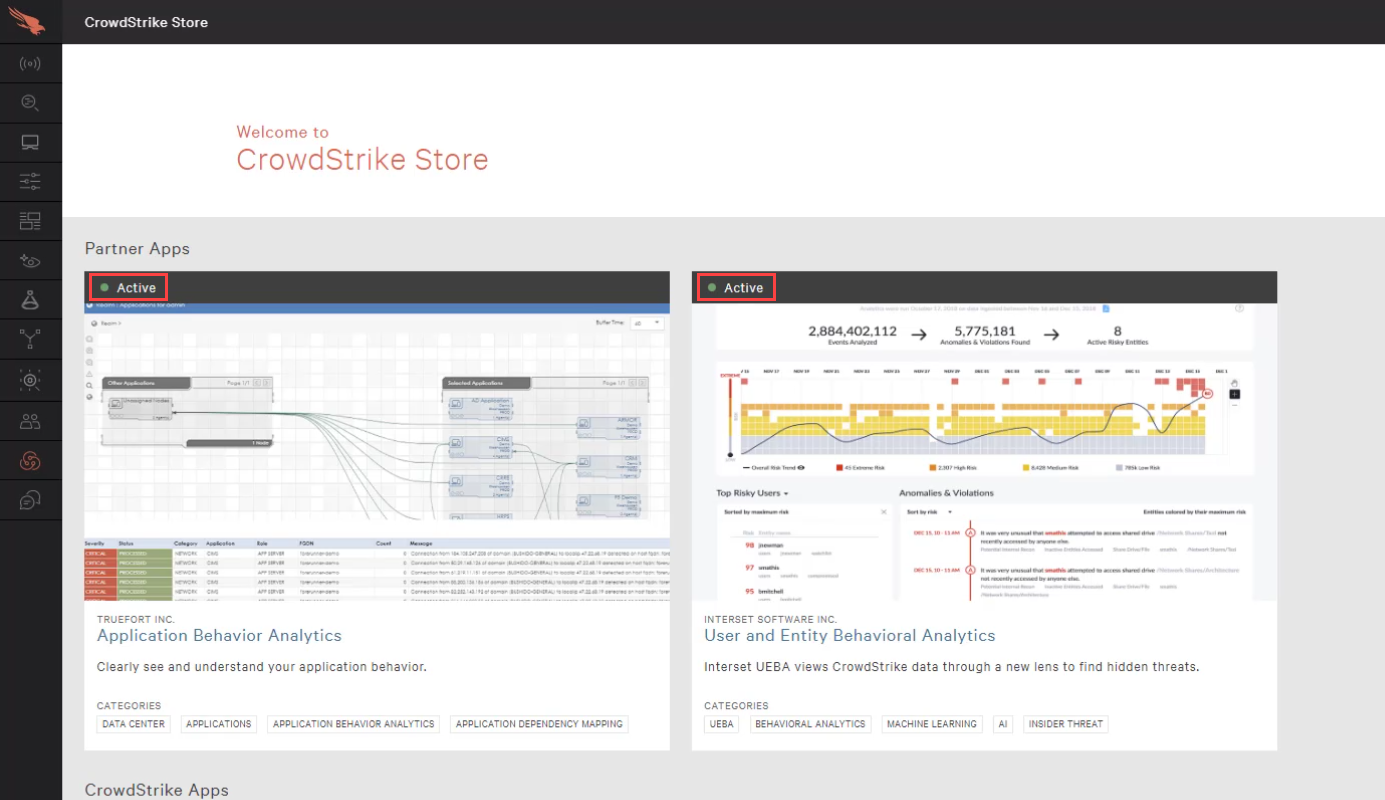Open the Investigate magnifier sidebar icon
The width and height of the screenshot is (1385, 800).
click(30, 102)
